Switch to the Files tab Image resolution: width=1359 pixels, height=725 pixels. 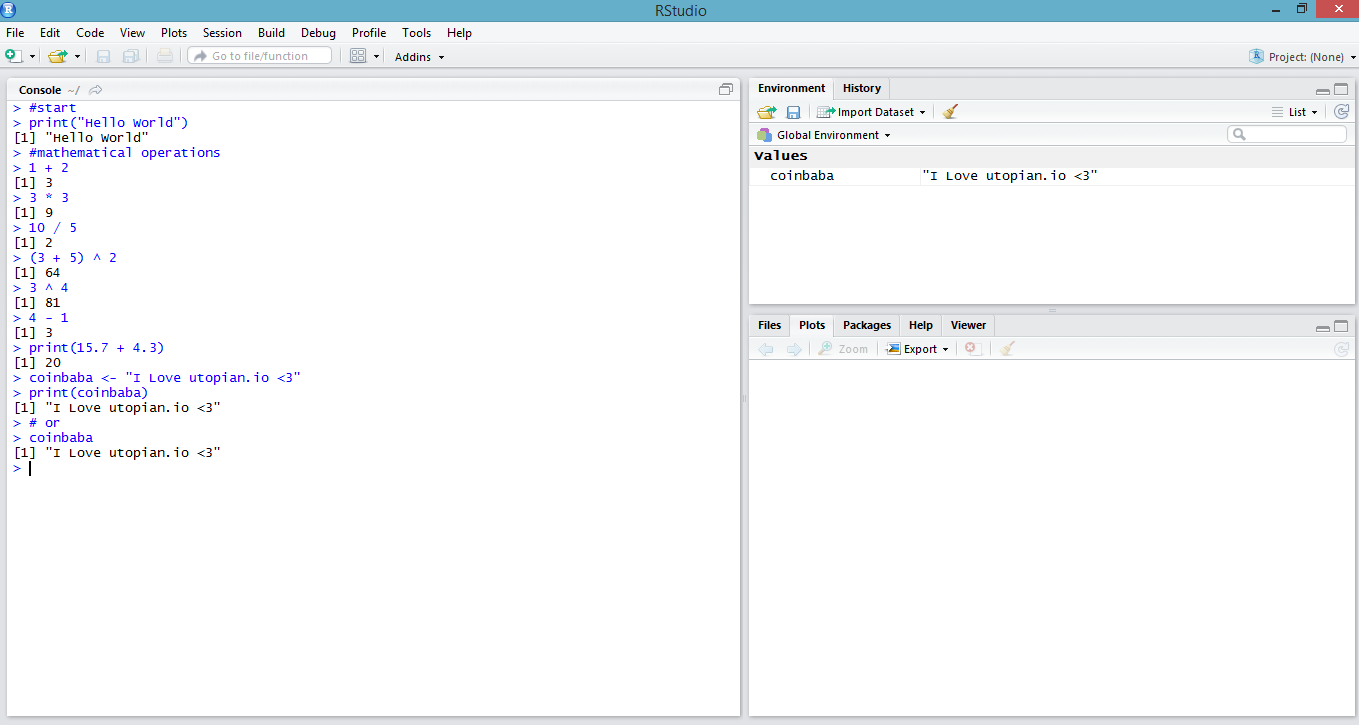(x=769, y=325)
